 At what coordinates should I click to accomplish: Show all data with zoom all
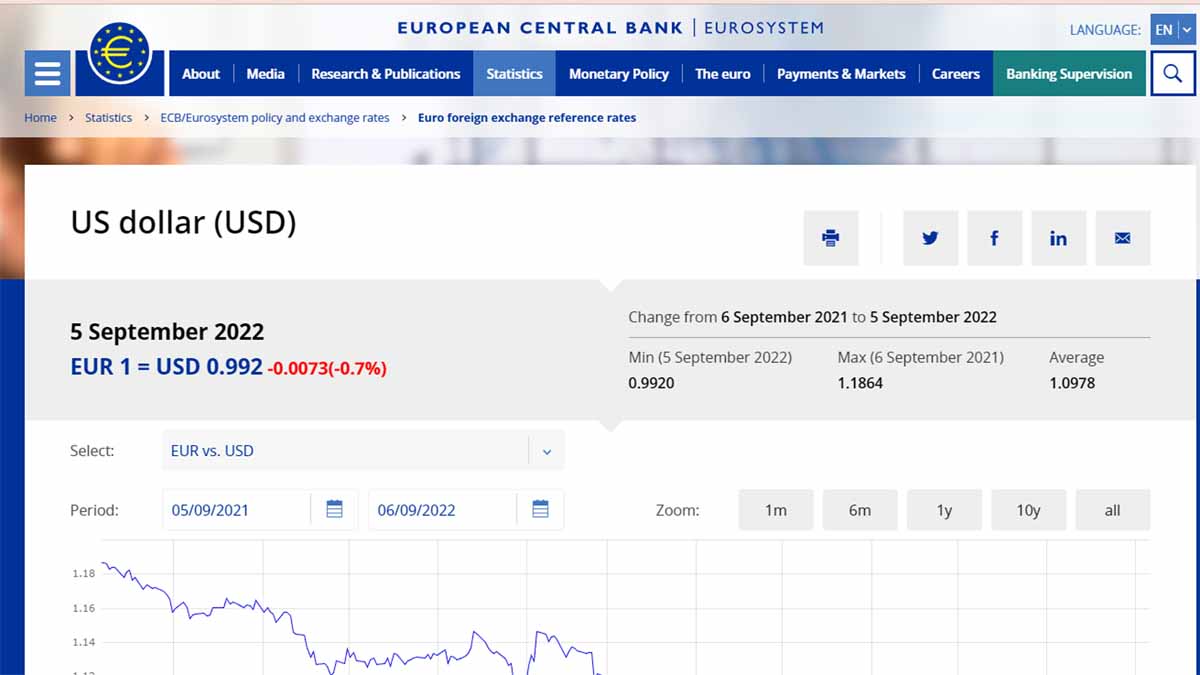pyautogui.click(x=1112, y=510)
